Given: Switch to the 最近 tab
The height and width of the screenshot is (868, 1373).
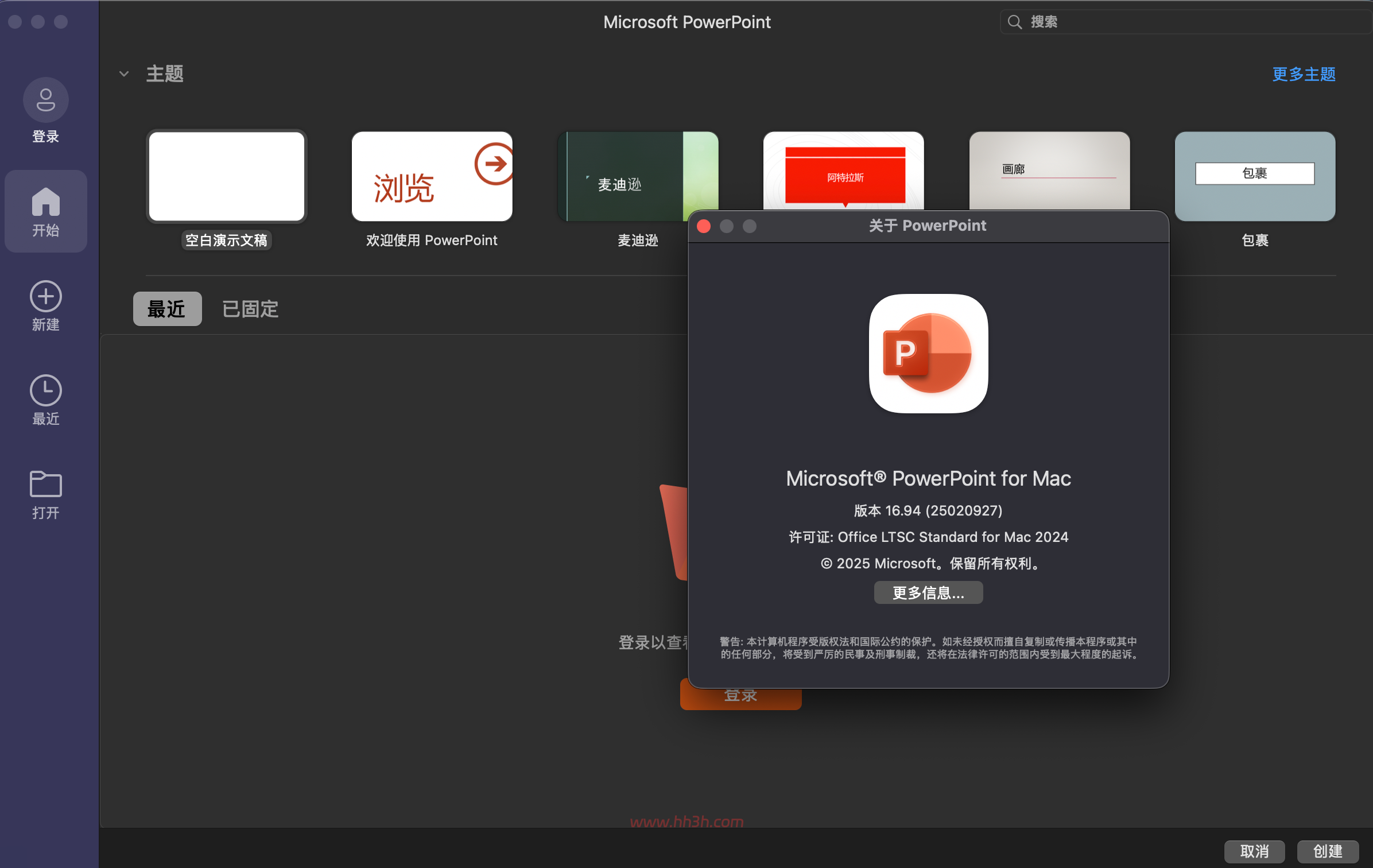Looking at the screenshot, I should pos(167,309).
